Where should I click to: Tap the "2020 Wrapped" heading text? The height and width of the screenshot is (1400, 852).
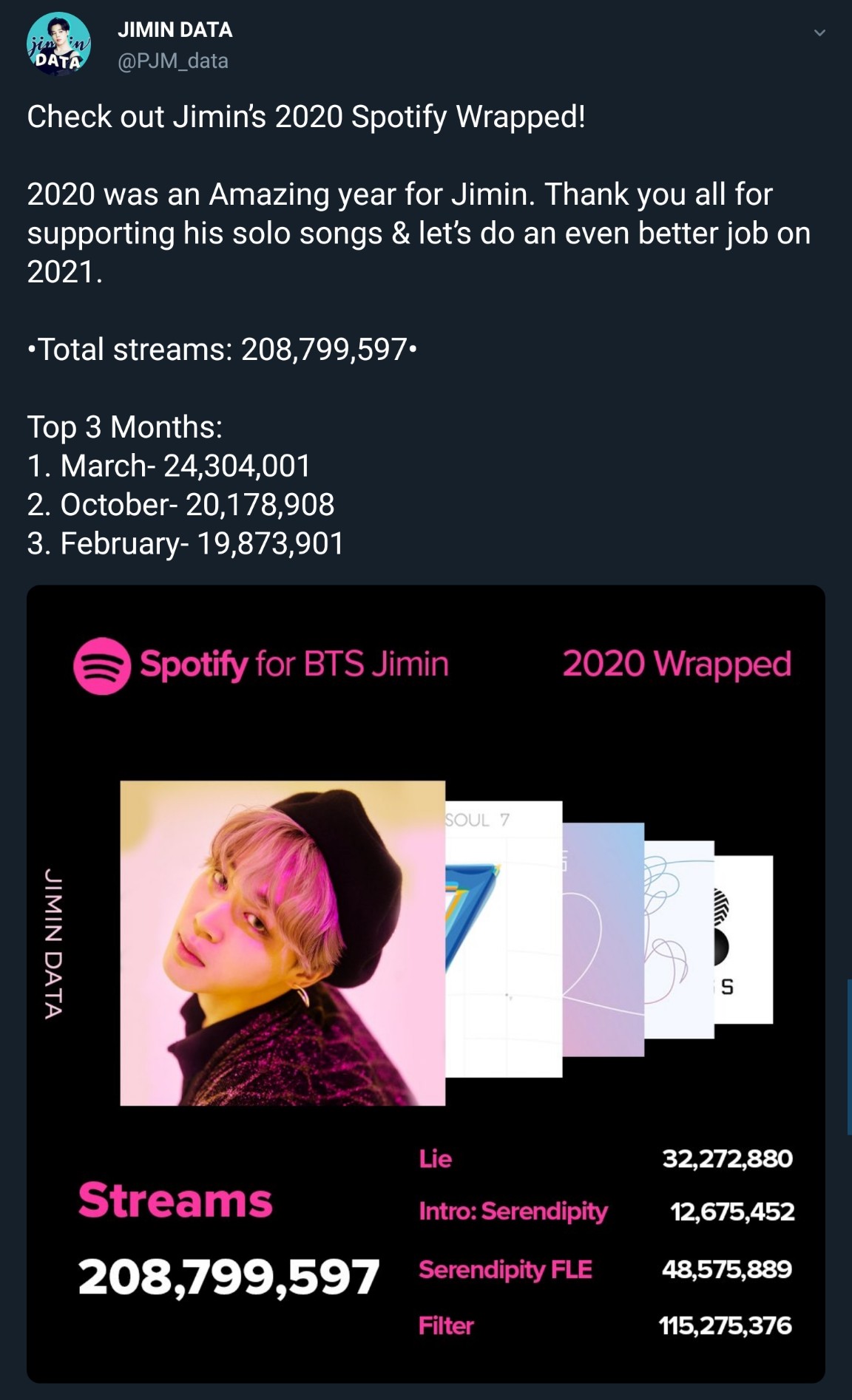677,664
